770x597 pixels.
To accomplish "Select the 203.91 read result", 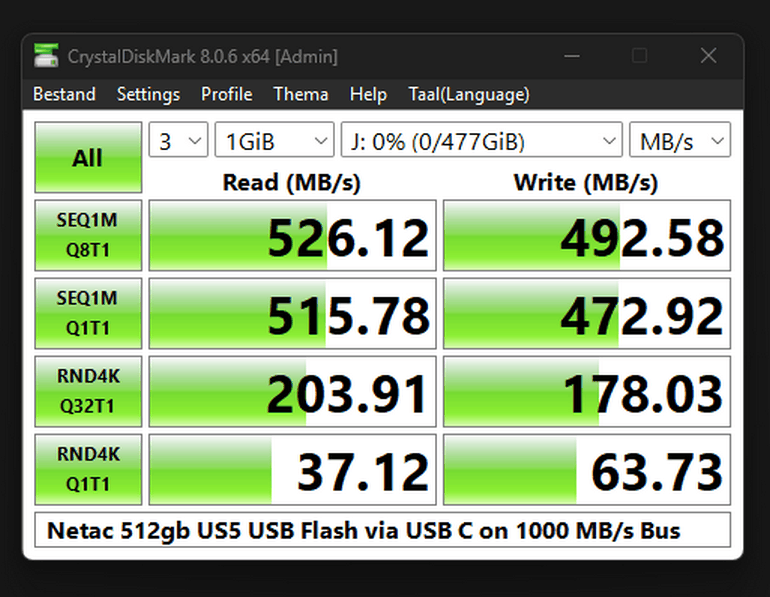I will [293, 391].
